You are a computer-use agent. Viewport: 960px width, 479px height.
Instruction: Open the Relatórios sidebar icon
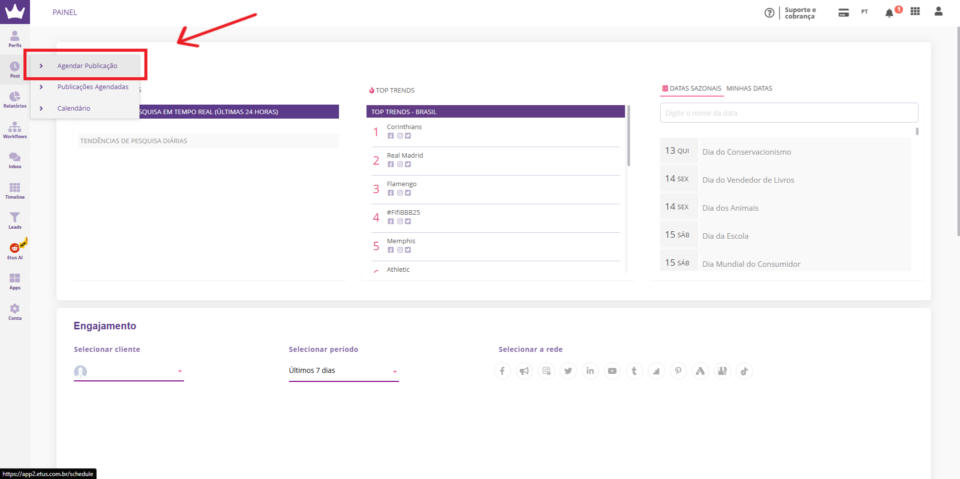[x=15, y=98]
